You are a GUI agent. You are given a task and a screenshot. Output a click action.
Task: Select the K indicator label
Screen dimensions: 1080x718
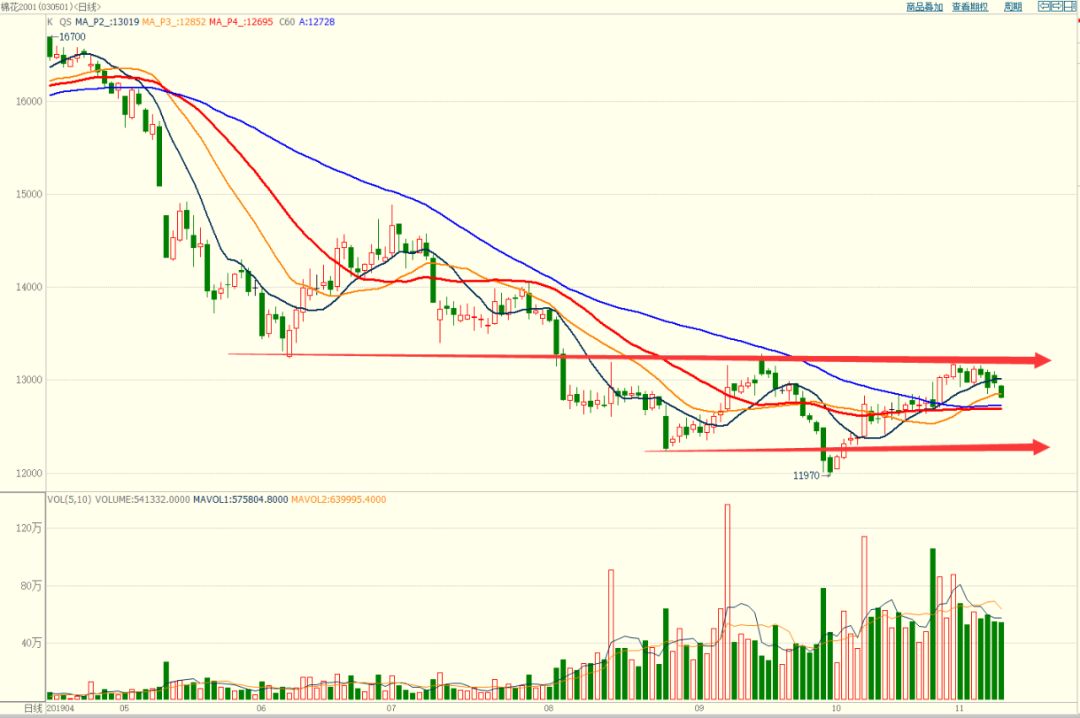point(50,22)
